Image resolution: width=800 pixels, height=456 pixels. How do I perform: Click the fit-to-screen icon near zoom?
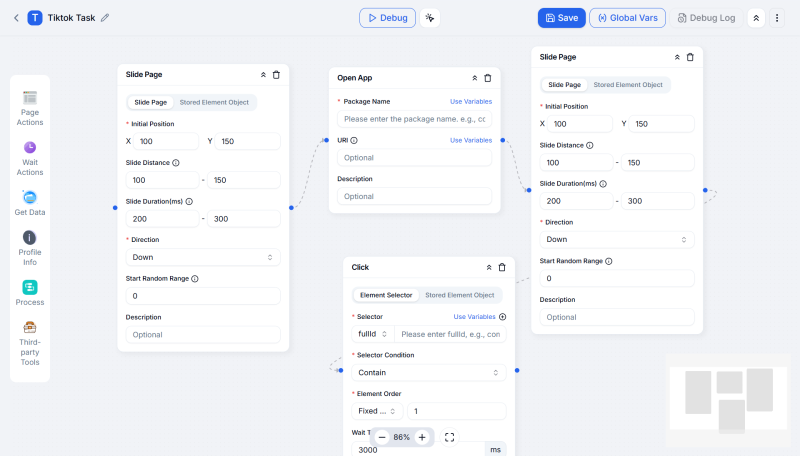click(x=449, y=437)
